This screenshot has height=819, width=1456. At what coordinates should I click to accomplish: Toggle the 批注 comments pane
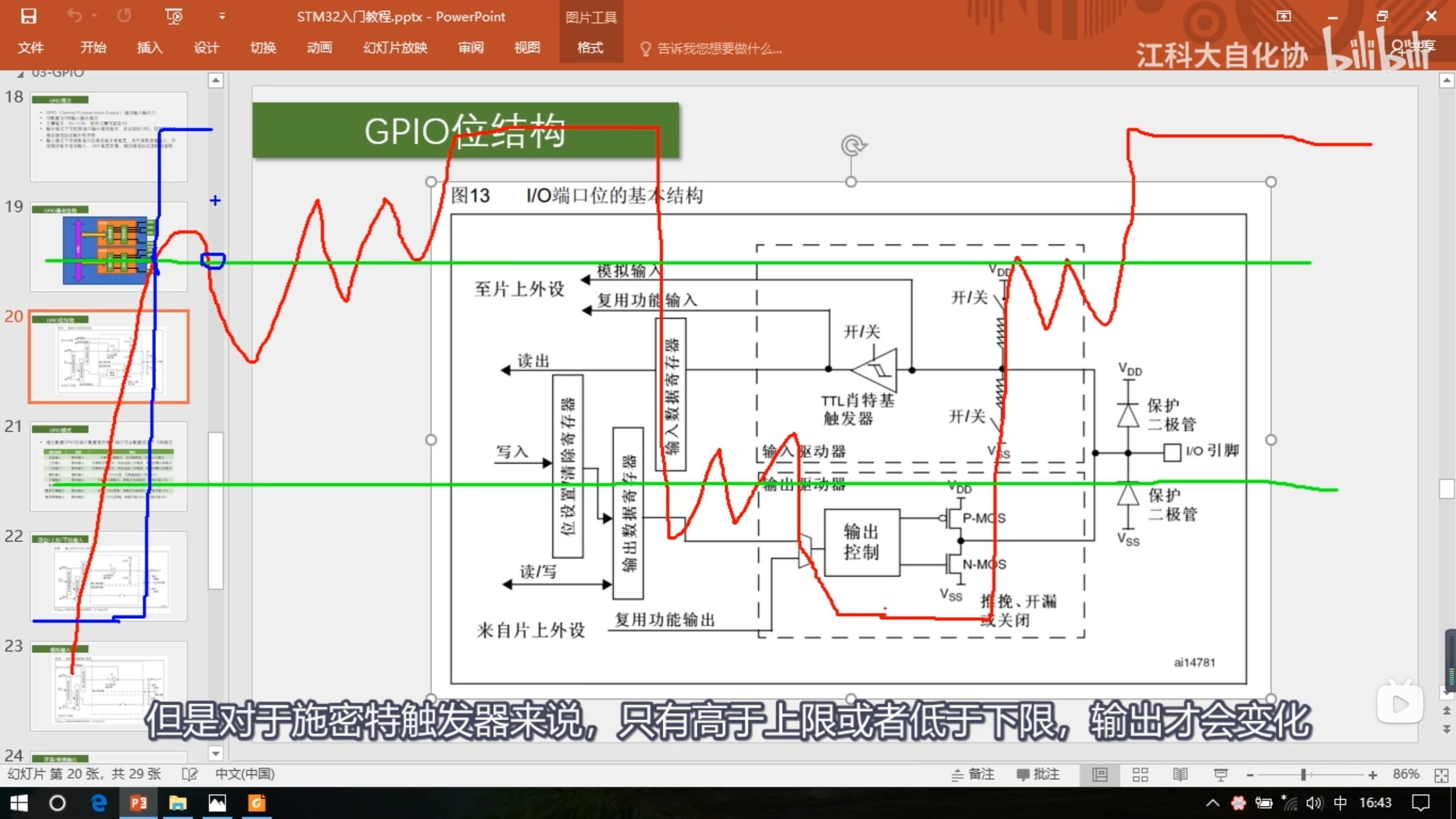click(1038, 775)
